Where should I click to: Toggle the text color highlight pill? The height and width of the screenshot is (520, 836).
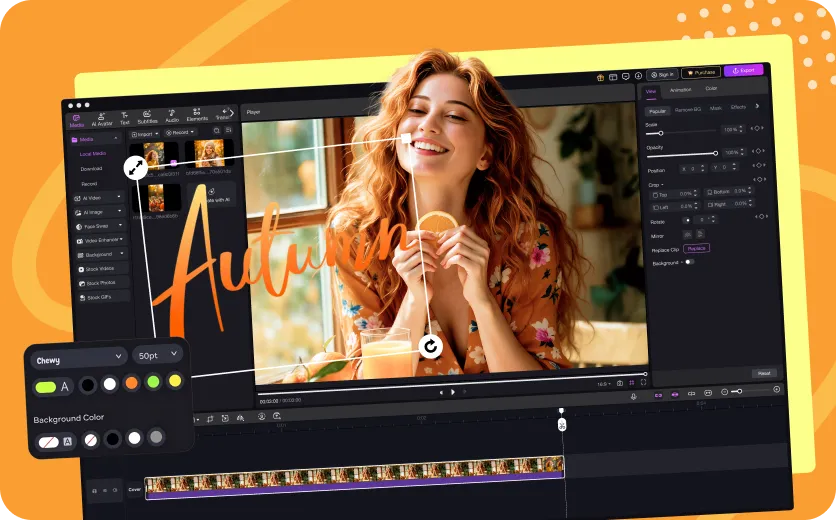[x=45, y=387]
